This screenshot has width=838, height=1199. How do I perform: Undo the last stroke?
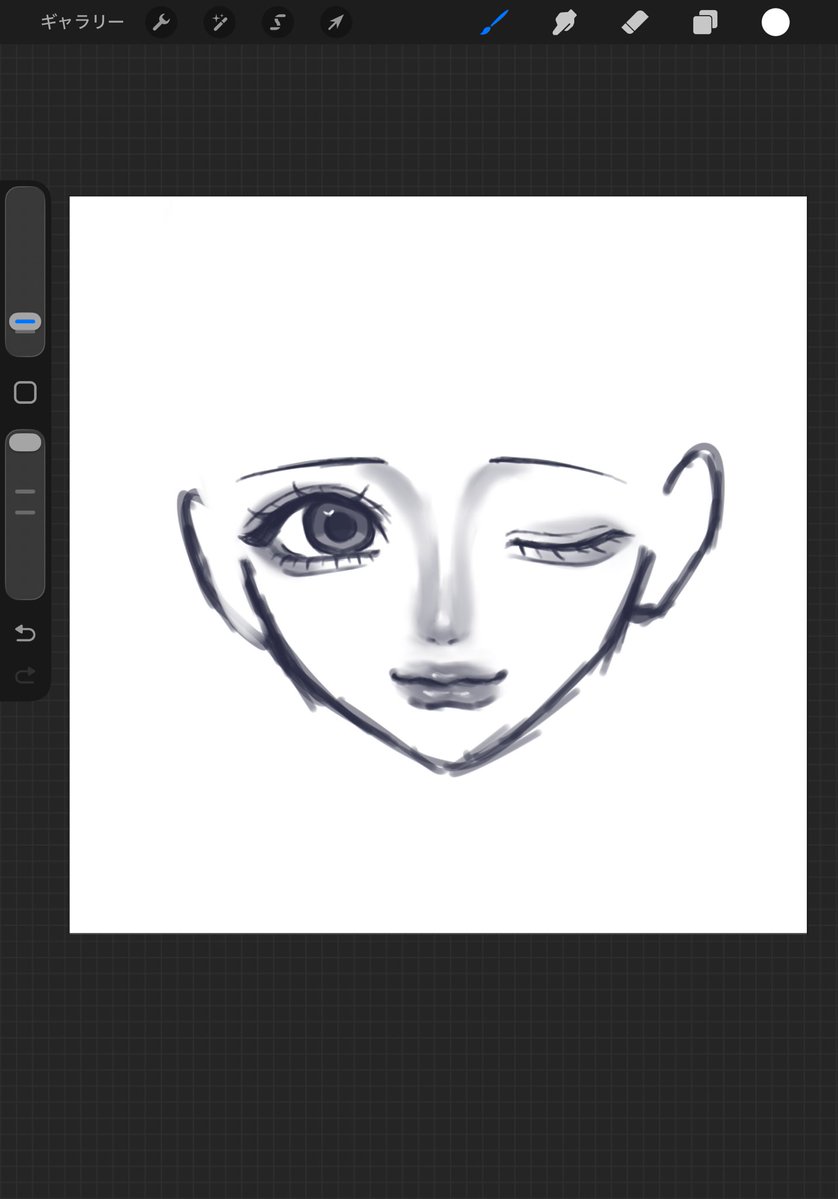[x=25, y=633]
